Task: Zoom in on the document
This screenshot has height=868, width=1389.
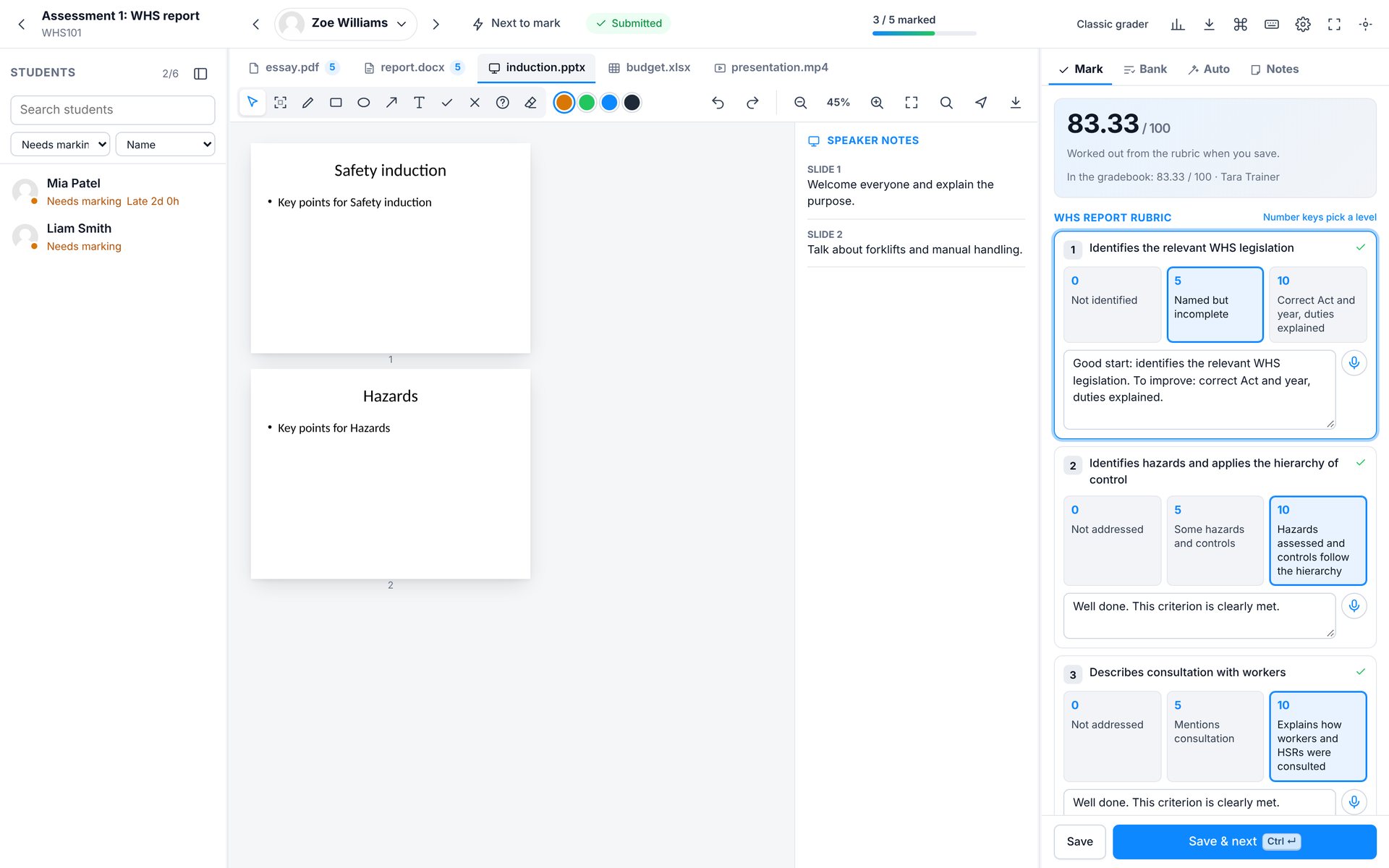Action: click(x=877, y=103)
